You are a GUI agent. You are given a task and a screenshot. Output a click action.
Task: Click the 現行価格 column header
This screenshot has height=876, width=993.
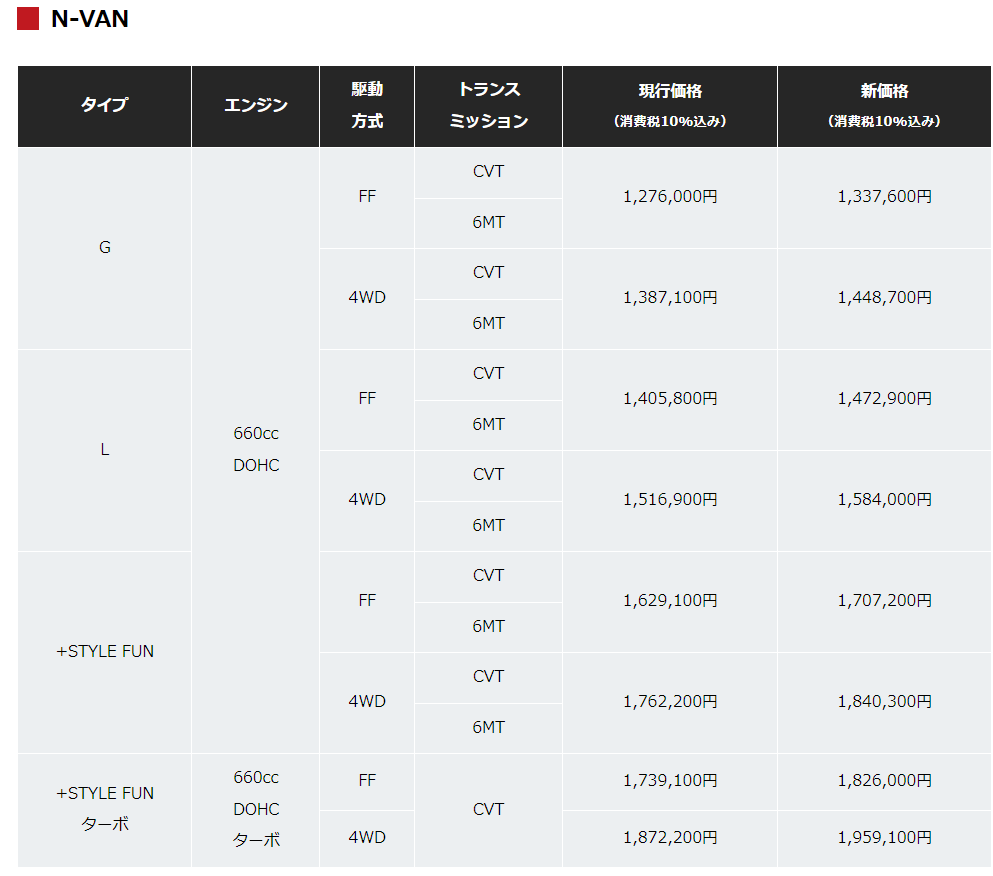tap(670, 106)
